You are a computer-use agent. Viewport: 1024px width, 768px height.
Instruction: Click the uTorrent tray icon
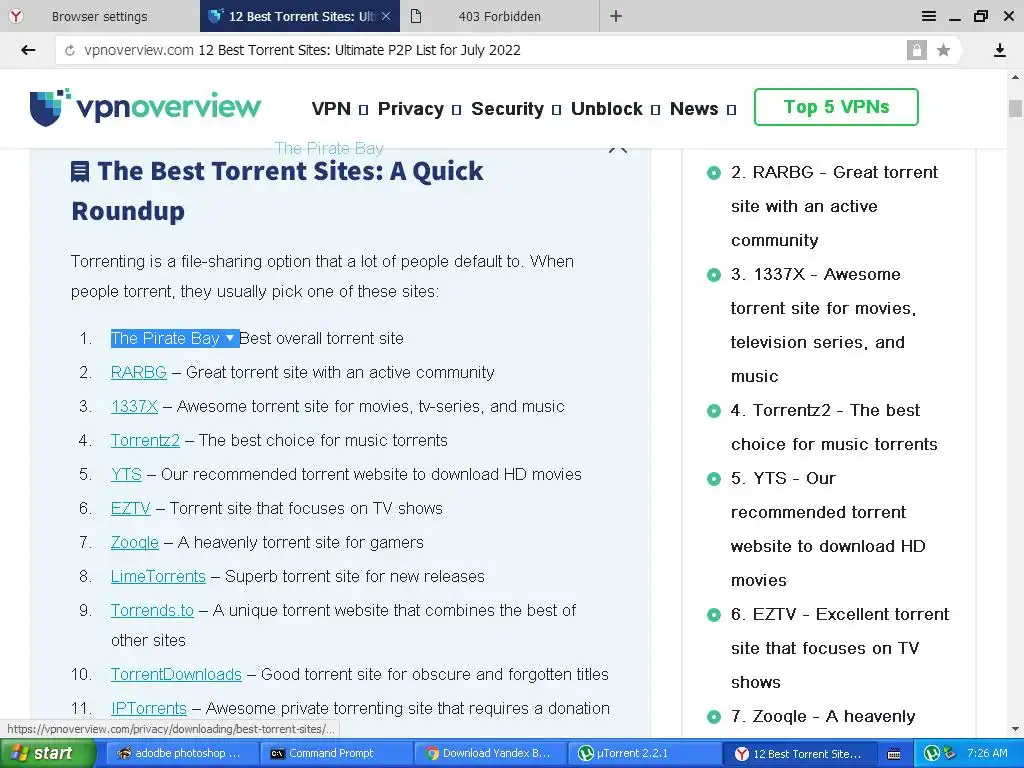coord(932,754)
